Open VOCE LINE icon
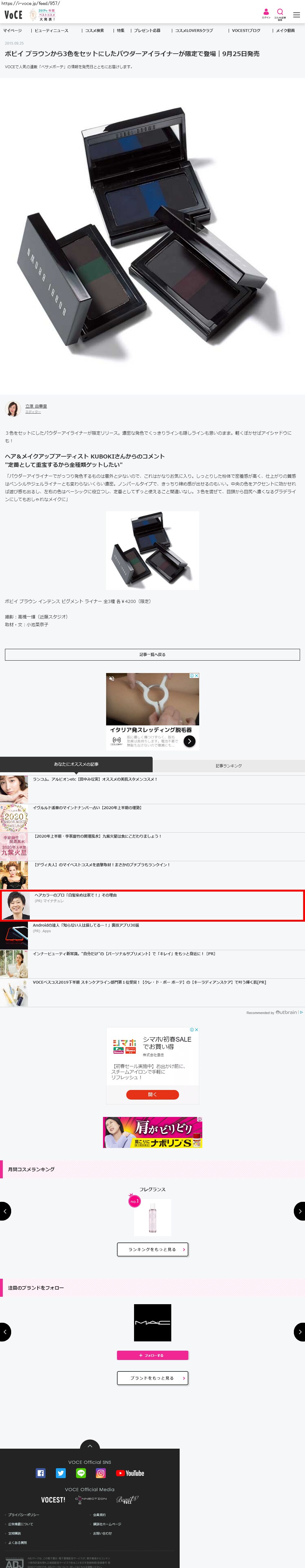305x1568 pixels. pos(81,1473)
